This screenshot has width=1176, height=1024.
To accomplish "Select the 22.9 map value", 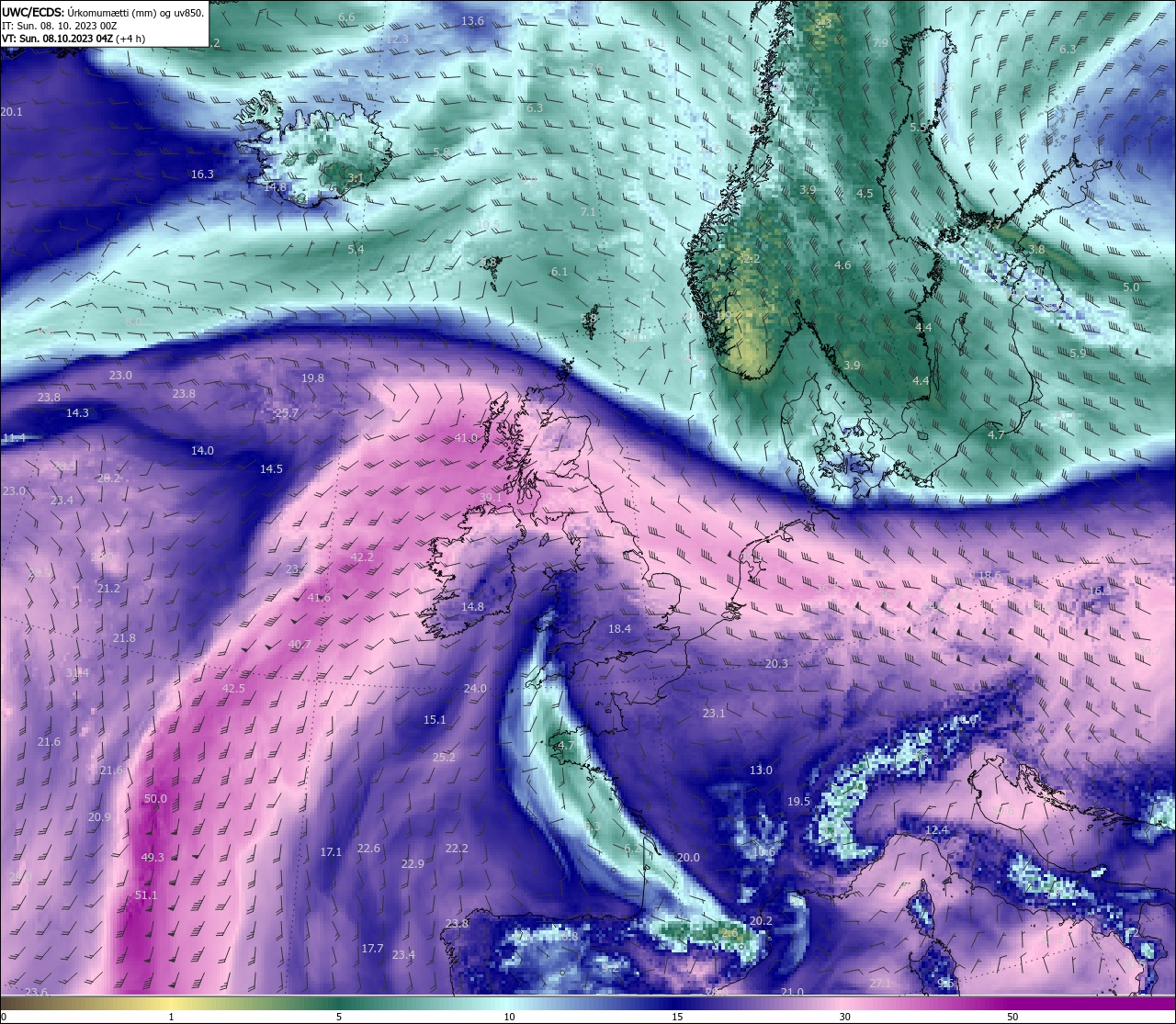I will tap(413, 864).
